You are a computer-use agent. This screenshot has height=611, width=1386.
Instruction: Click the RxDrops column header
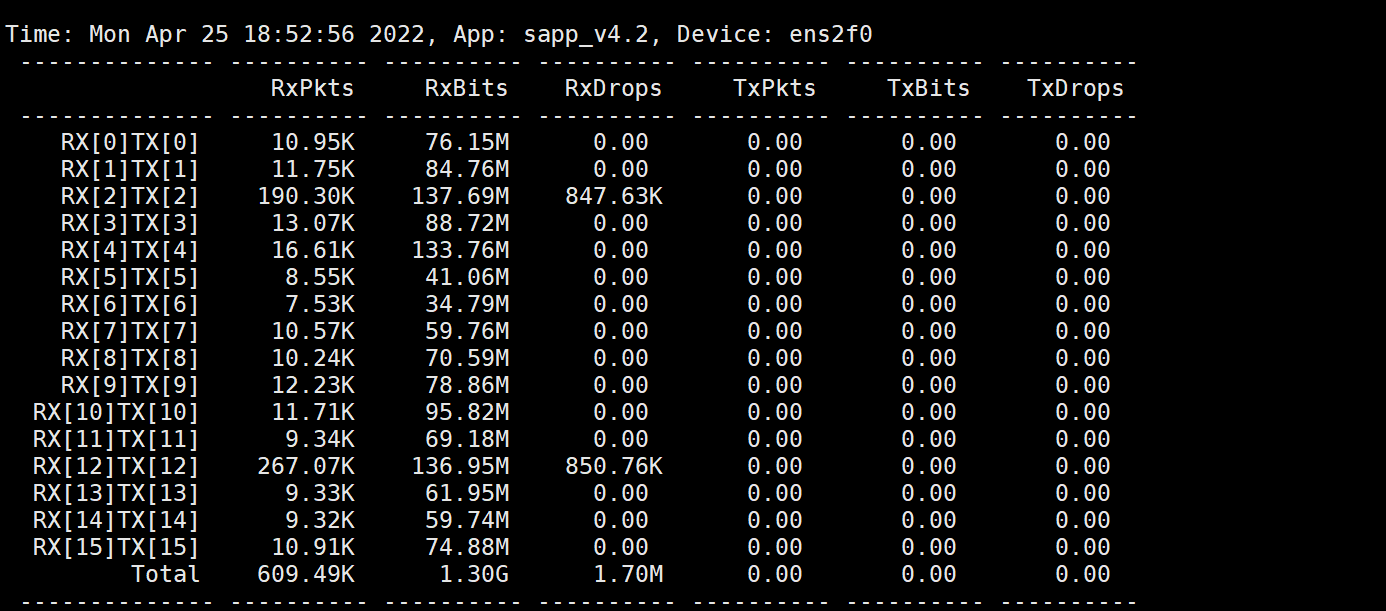point(613,88)
